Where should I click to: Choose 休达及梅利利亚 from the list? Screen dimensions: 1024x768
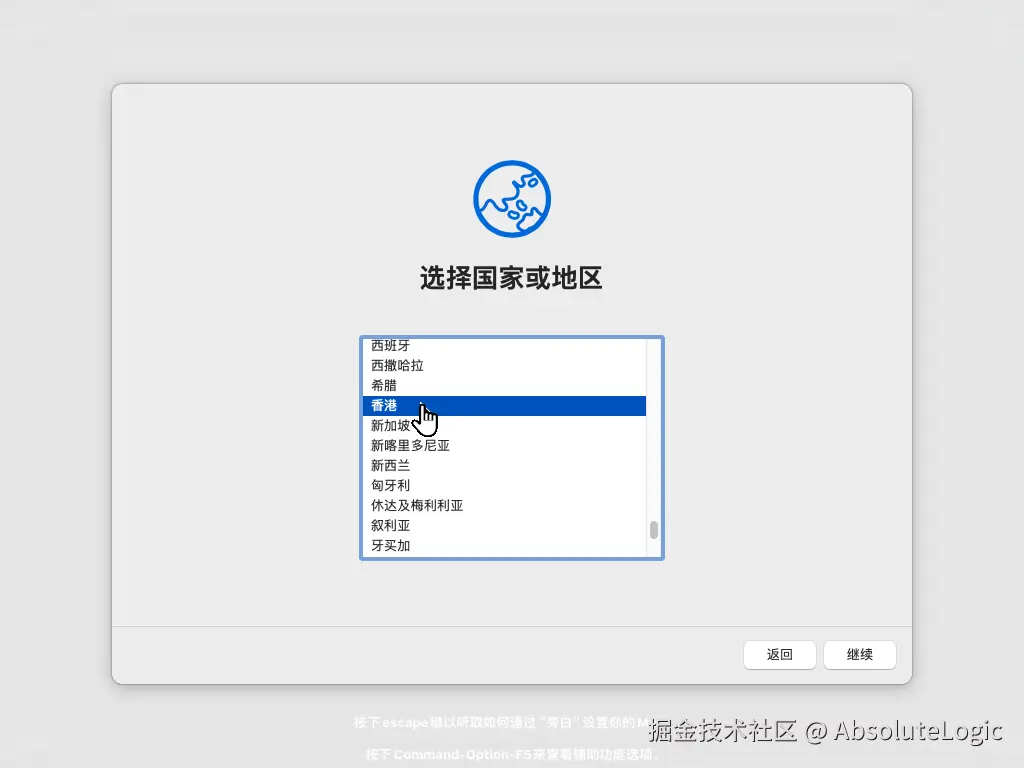click(504, 505)
